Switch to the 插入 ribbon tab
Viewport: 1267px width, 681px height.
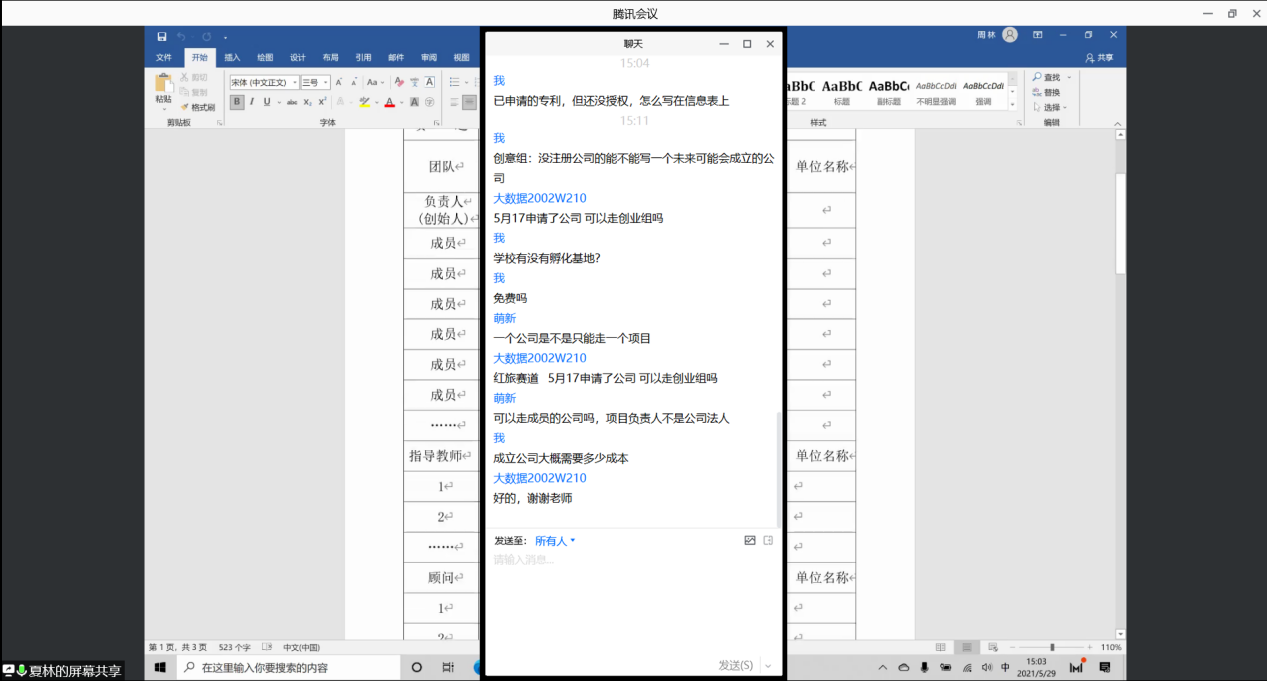pyautogui.click(x=231, y=57)
